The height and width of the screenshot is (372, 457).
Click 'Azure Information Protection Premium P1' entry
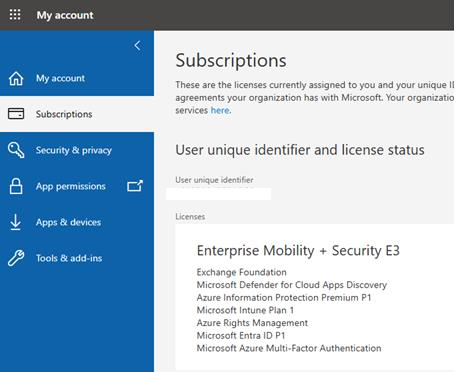[284, 298]
